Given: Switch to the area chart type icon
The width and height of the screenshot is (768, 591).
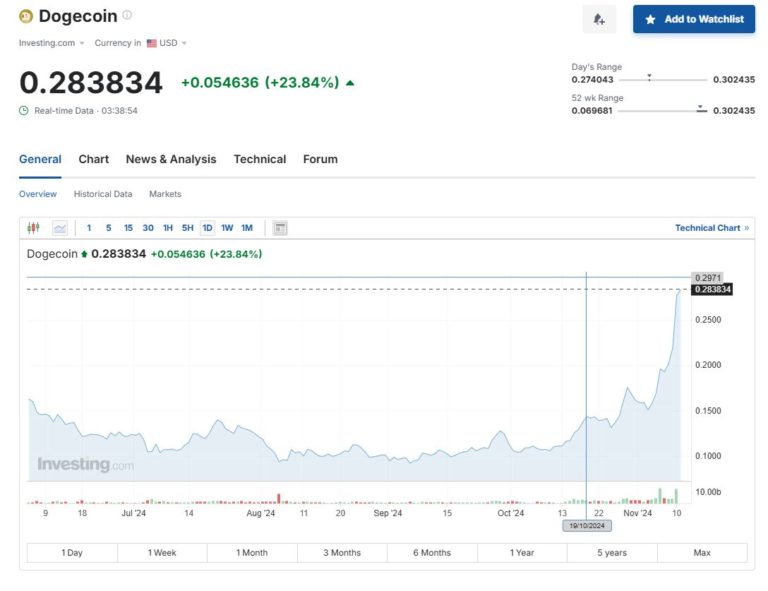Looking at the screenshot, I should pyautogui.click(x=60, y=228).
